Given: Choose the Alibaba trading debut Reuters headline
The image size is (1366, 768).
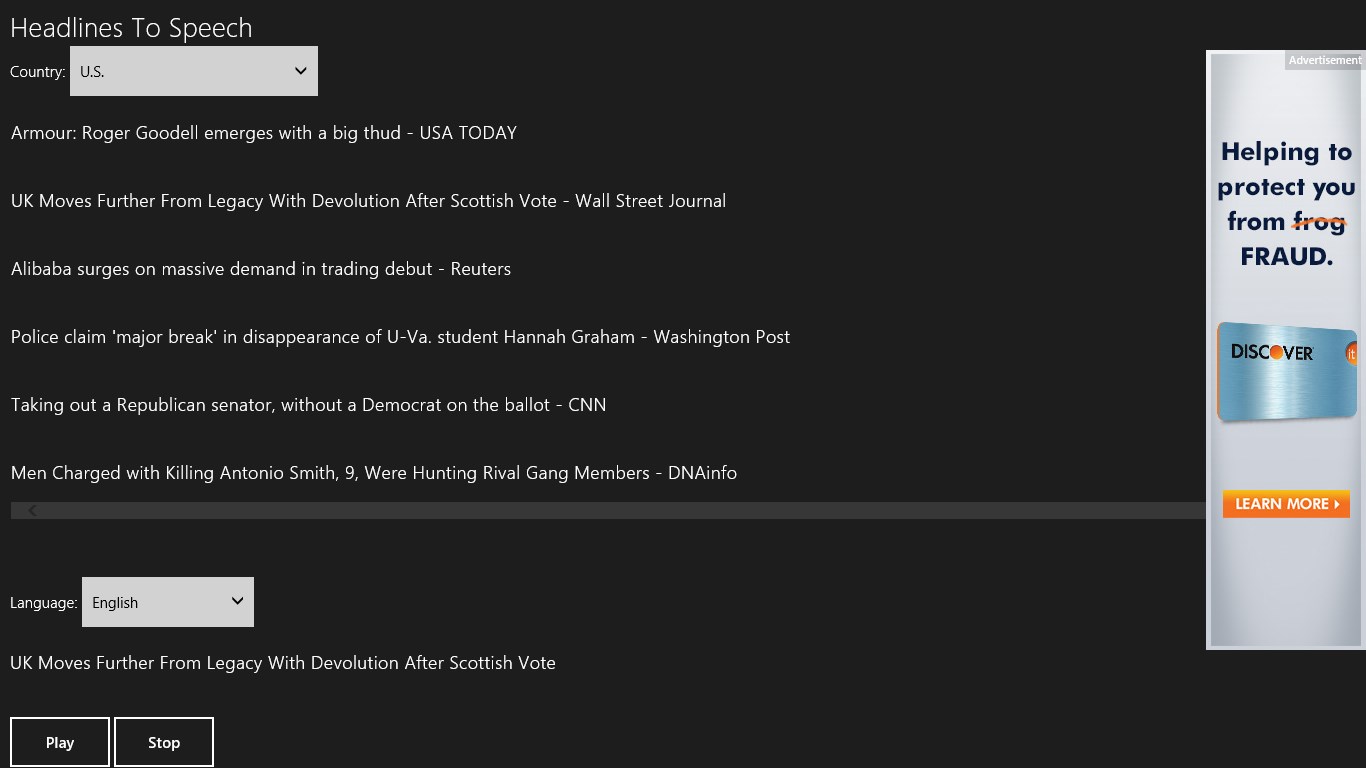Looking at the screenshot, I should (261, 269).
